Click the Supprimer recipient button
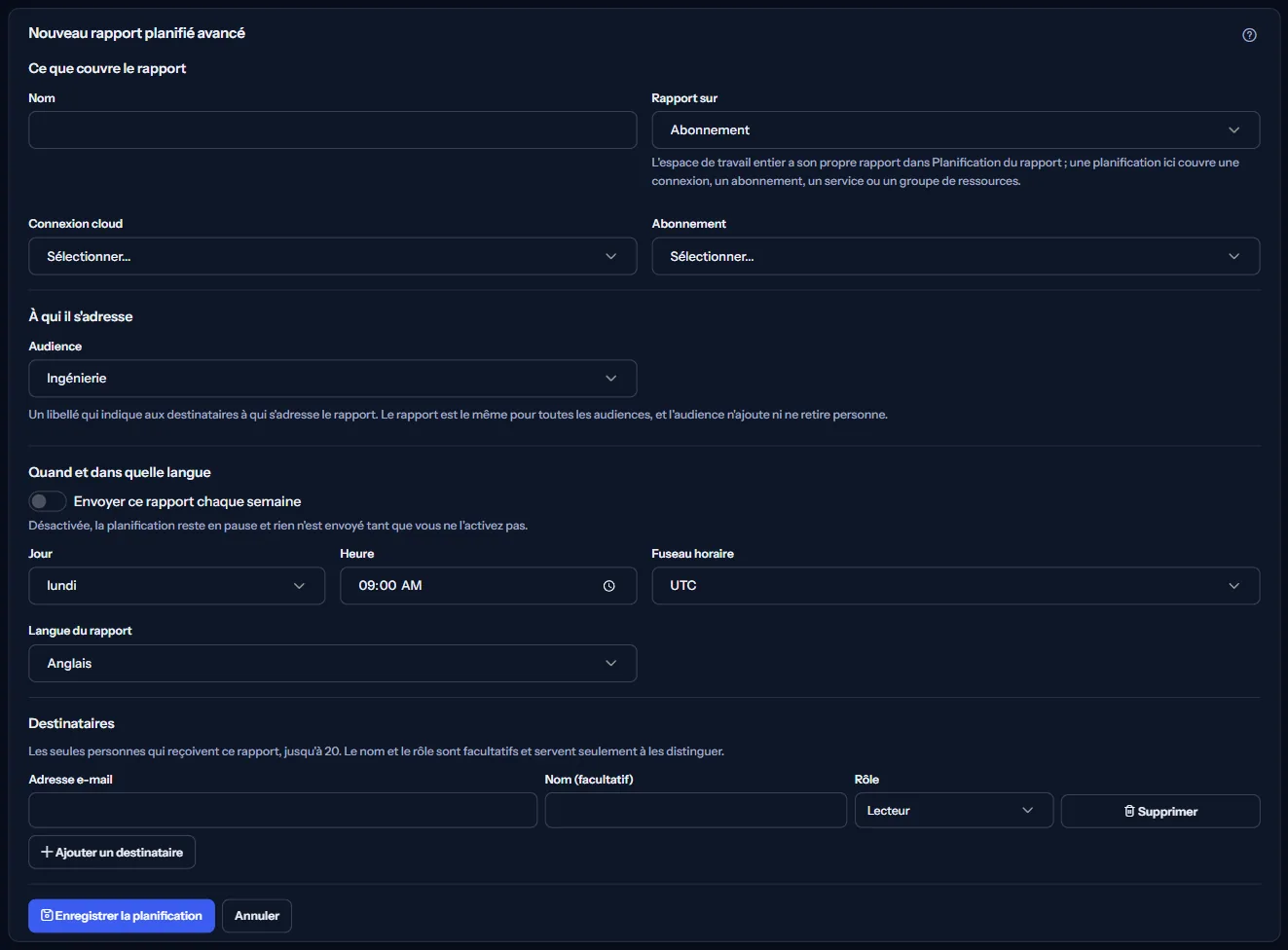Screen dimensions: 1288x950 tap(1160, 811)
